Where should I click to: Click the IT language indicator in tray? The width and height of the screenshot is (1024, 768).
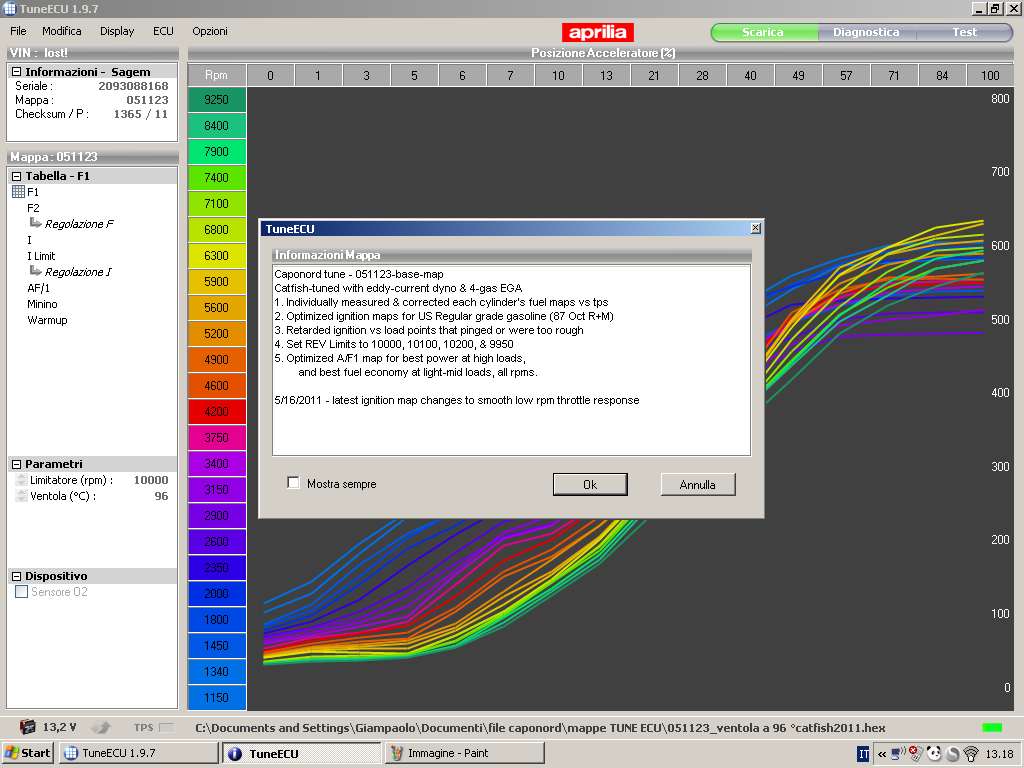click(x=863, y=754)
